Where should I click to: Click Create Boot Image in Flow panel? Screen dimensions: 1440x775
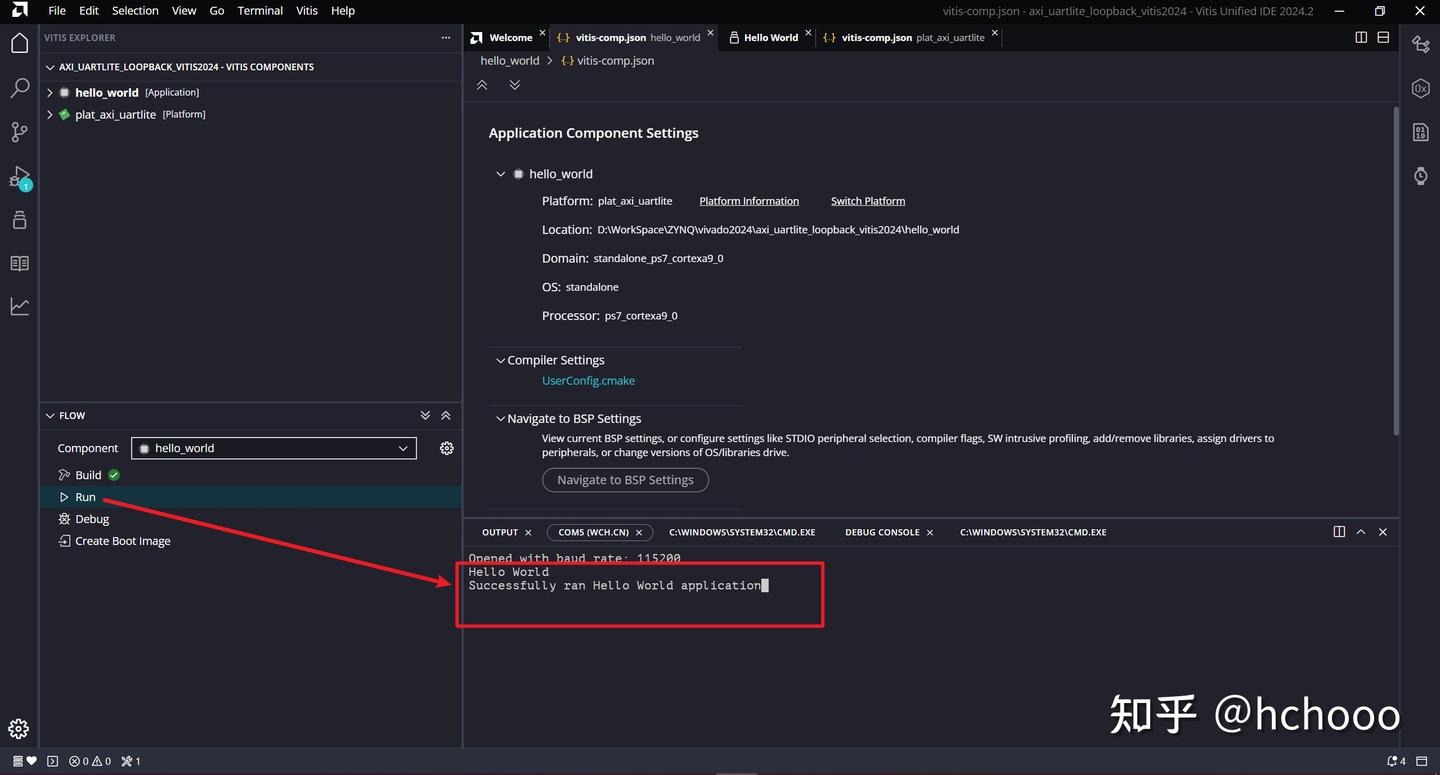pos(122,541)
